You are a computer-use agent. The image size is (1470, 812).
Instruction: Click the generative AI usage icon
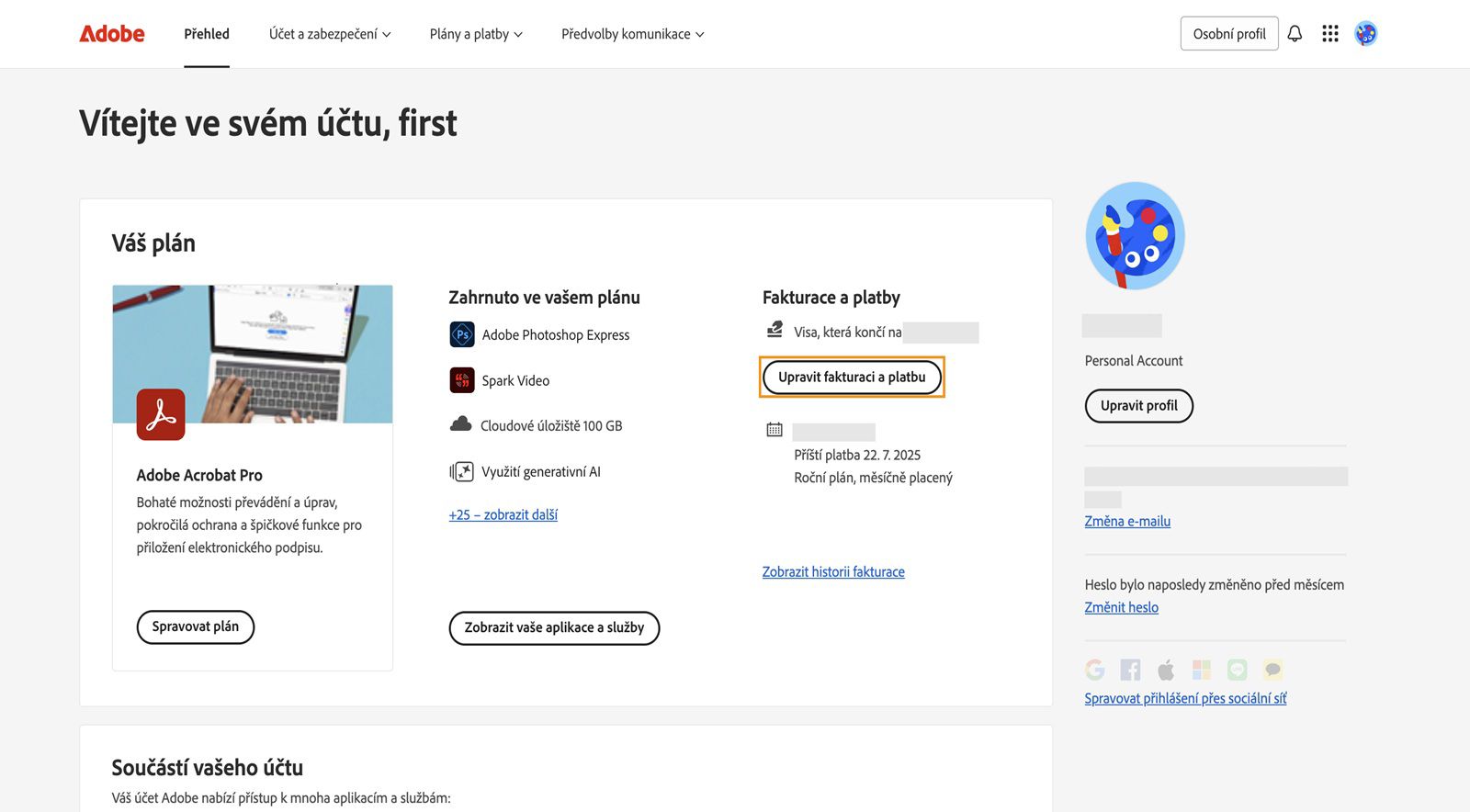(461, 470)
